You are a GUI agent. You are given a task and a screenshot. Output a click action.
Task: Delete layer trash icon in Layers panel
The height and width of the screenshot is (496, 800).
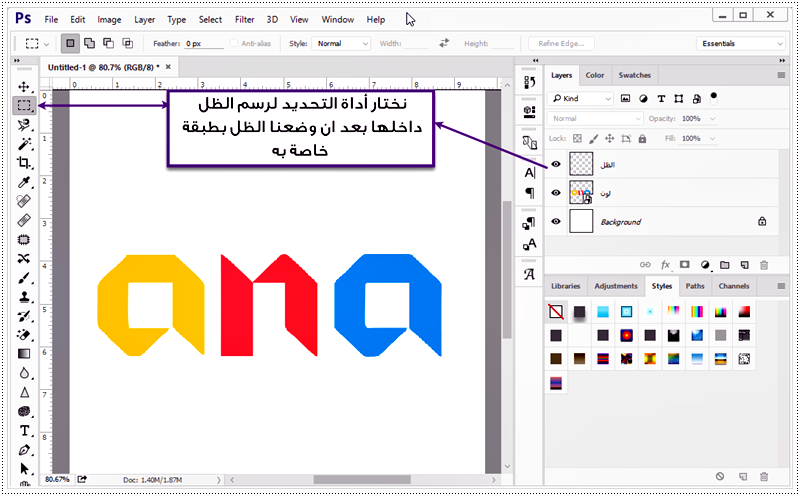point(764,265)
